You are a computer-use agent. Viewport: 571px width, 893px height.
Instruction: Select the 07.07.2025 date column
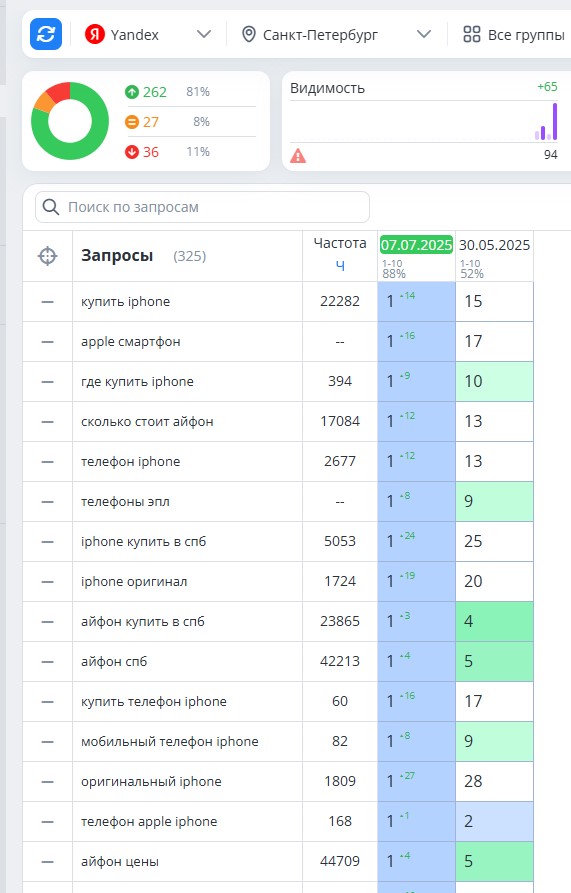click(416, 245)
